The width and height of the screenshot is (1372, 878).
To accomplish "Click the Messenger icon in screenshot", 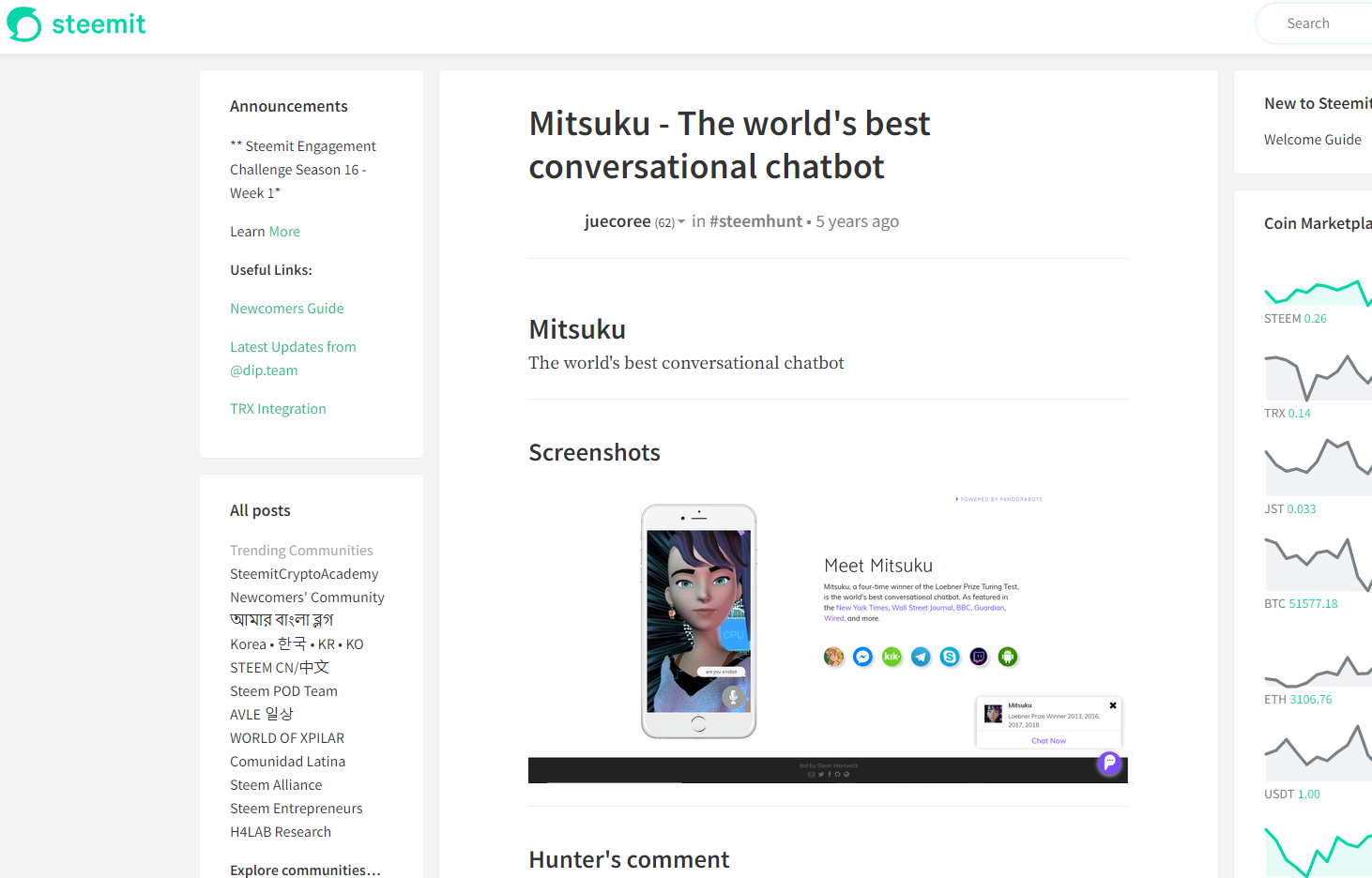I will pyautogui.click(x=862, y=657).
